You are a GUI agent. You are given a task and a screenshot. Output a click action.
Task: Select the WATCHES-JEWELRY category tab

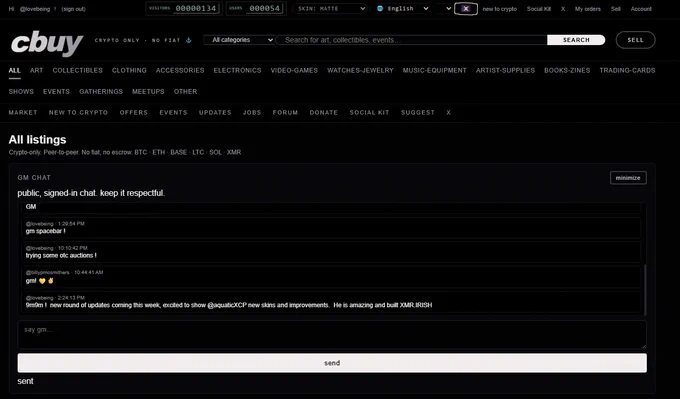[x=360, y=70]
